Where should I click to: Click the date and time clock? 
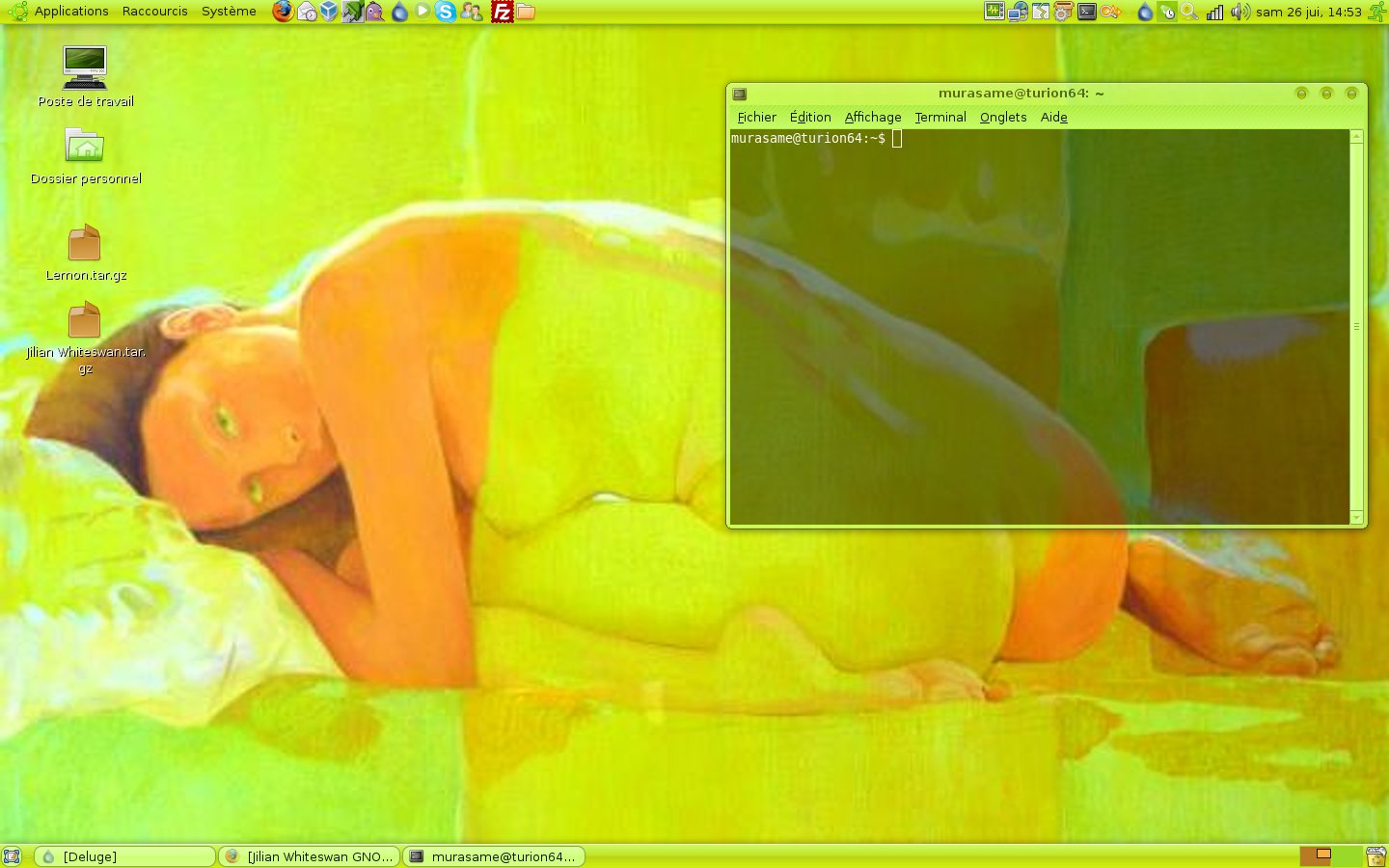click(1309, 12)
